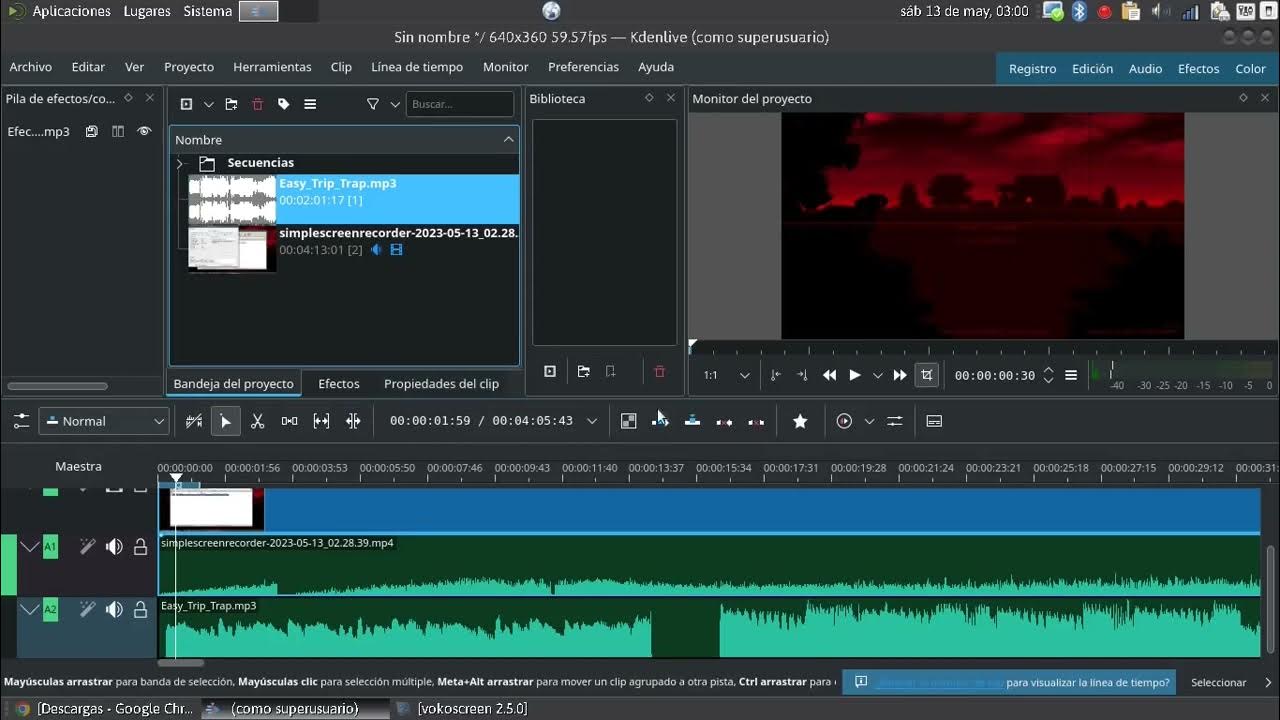This screenshot has height=720, width=1280.
Task: Open timecode format dropdown next to duration
Action: pyautogui.click(x=592, y=421)
